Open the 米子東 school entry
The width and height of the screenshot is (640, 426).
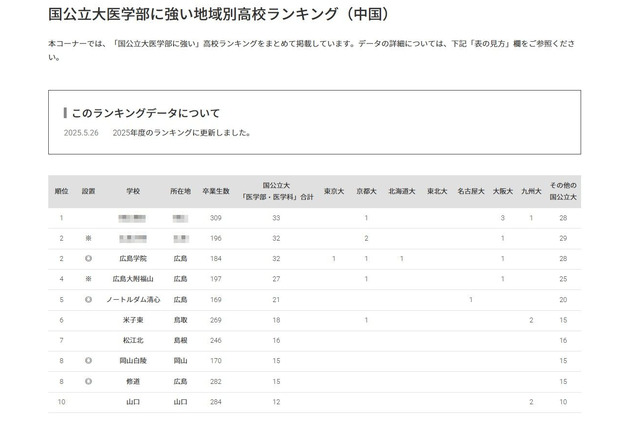[133, 320]
